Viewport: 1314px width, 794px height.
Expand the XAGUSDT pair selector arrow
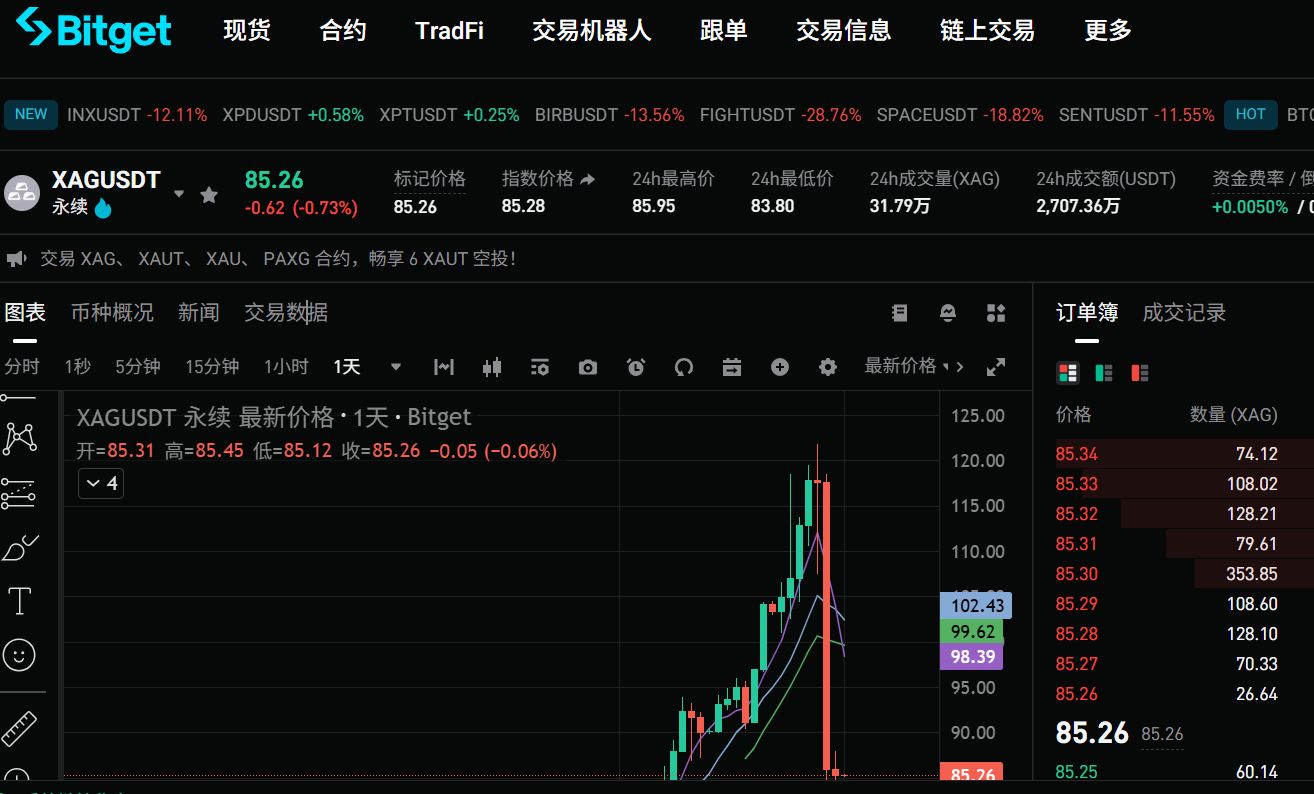179,194
